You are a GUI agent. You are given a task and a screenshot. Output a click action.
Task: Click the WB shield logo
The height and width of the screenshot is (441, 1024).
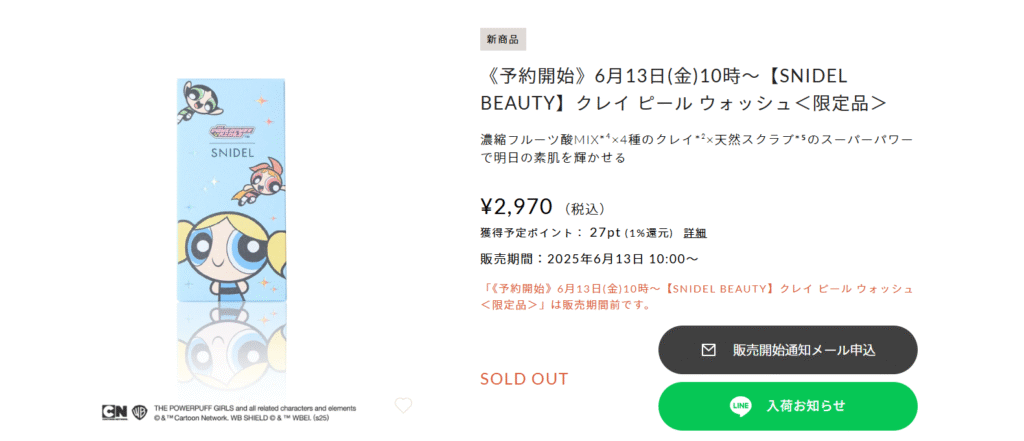[x=136, y=411]
